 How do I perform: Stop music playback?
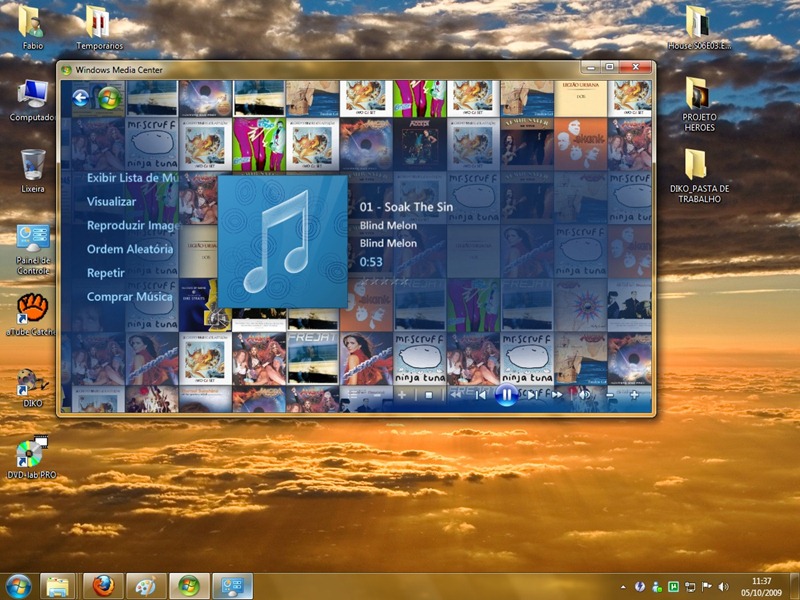pyautogui.click(x=429, y=395)
